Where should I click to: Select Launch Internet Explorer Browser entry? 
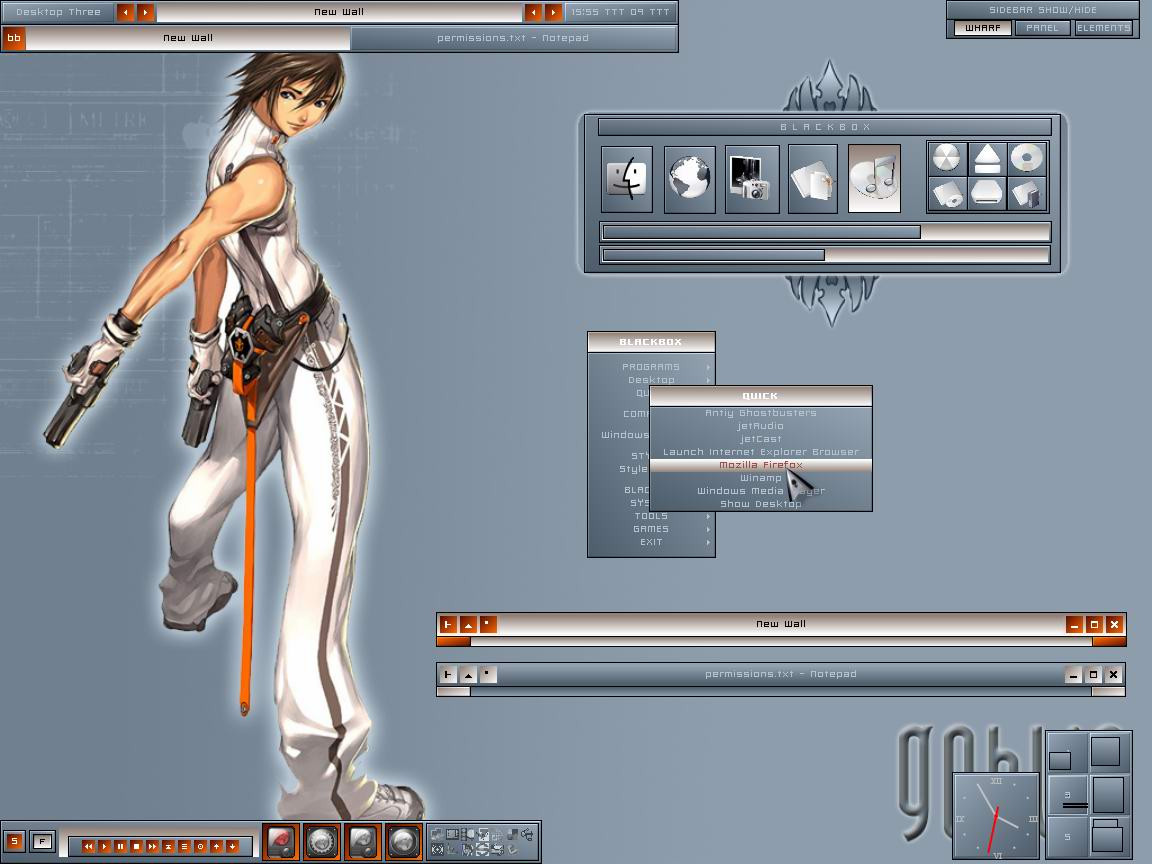point(760,452)
